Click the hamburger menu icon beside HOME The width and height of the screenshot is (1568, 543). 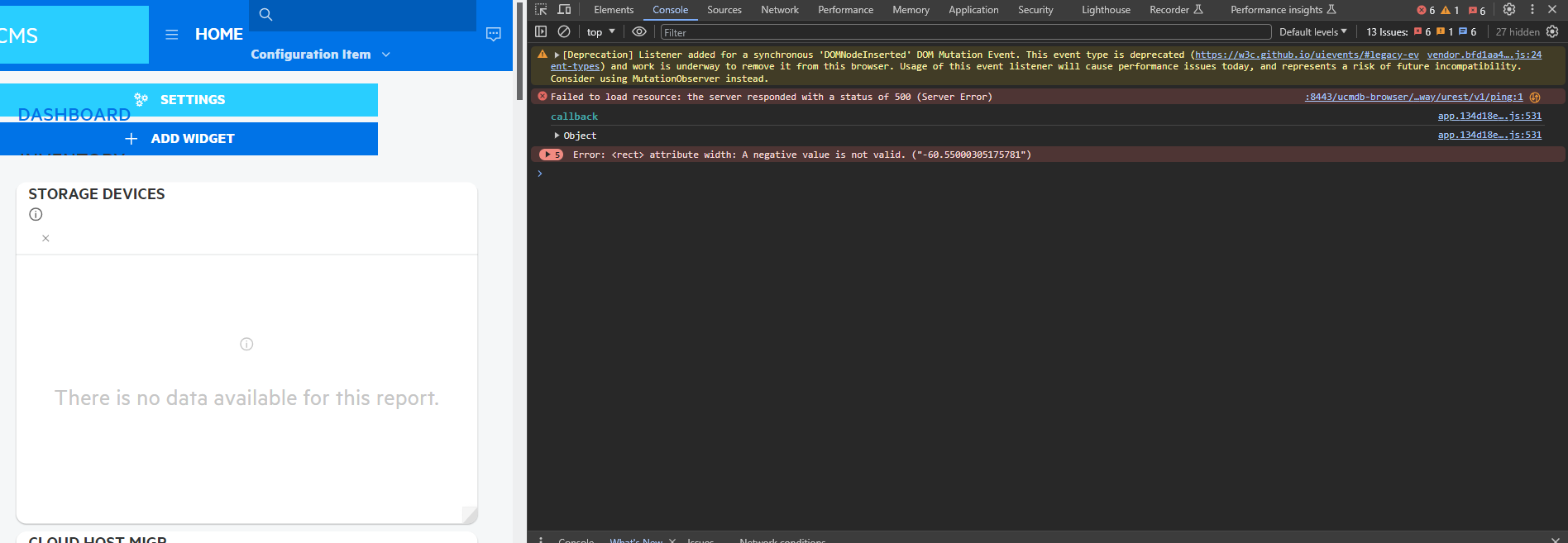[172, 35]
